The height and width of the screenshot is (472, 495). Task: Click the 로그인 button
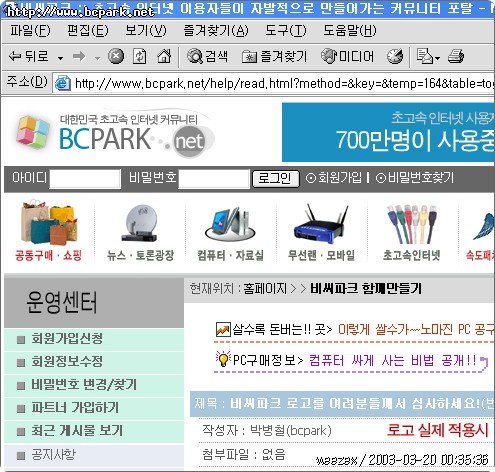tap(276, 179)
